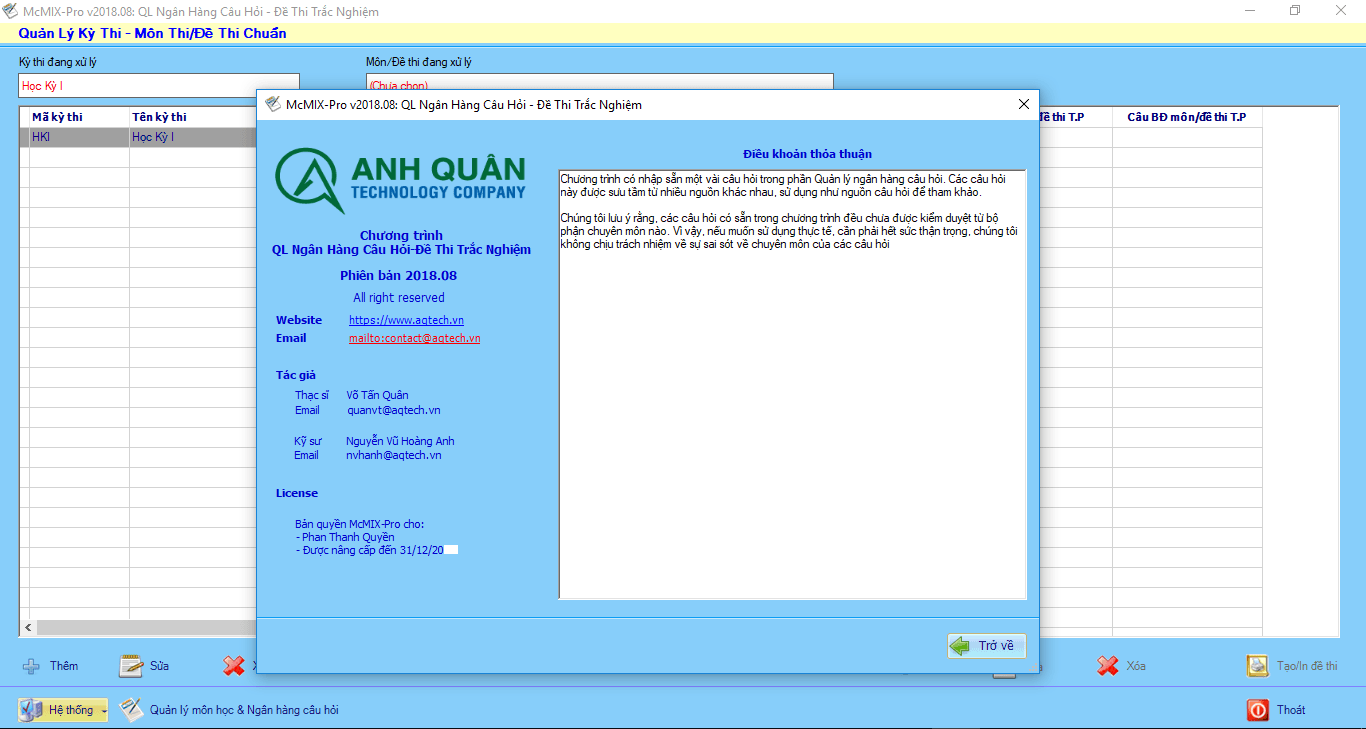The image size is (1366, 729).
Task: Click the Sửa notepad icon
Action: (131, 666)
